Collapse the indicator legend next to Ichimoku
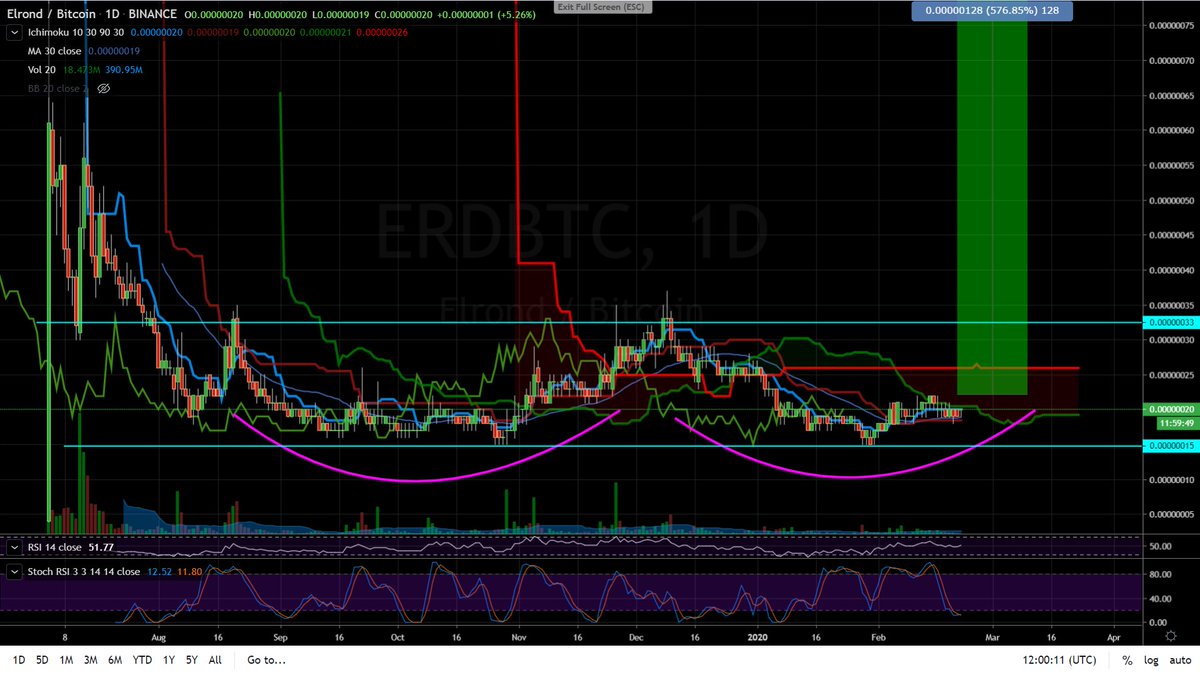Viewport: 1200px width, 675px height. click(13, 33)
